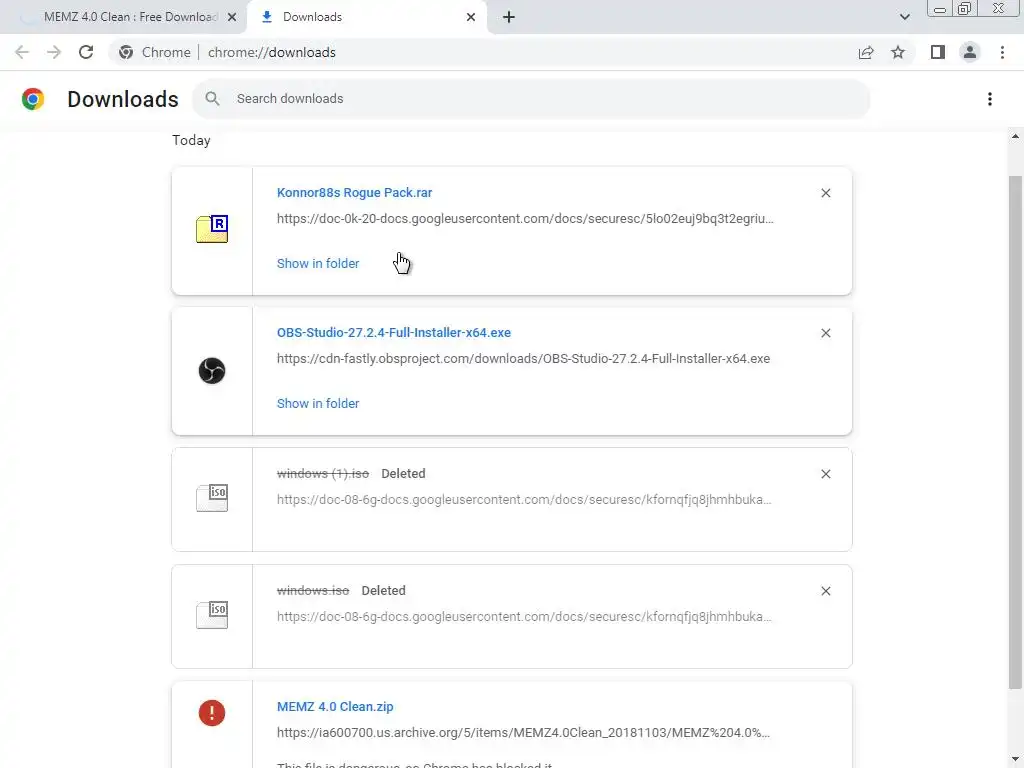The height and width of the screenshot is (768, 1024).
Task: Reload the page with the refresh icon
Action: [x=86, y=52]
